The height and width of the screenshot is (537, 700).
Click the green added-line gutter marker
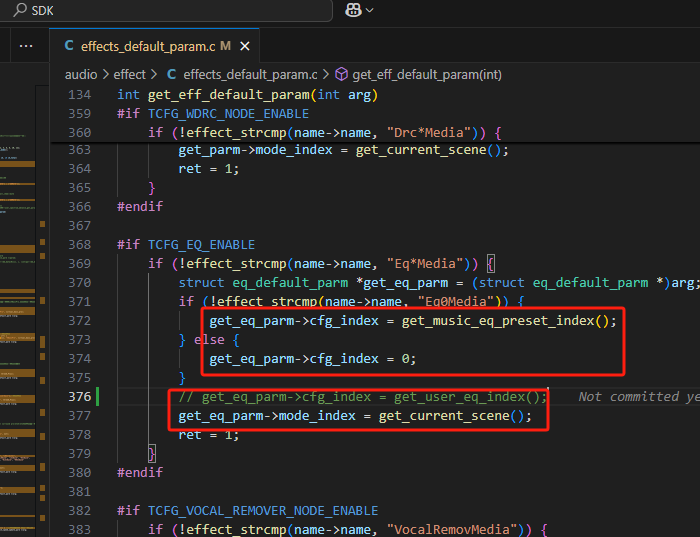(97, 397)
